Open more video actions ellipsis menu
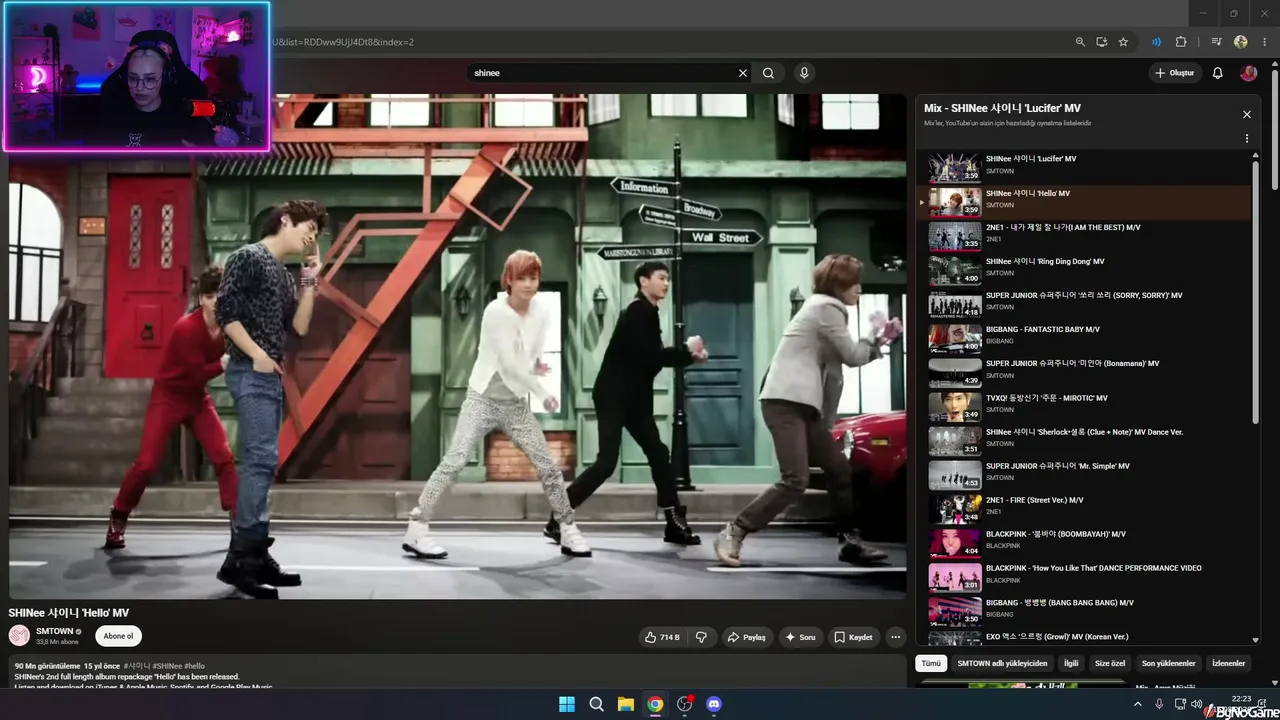1280x720 pixels. tap(896, 637)
